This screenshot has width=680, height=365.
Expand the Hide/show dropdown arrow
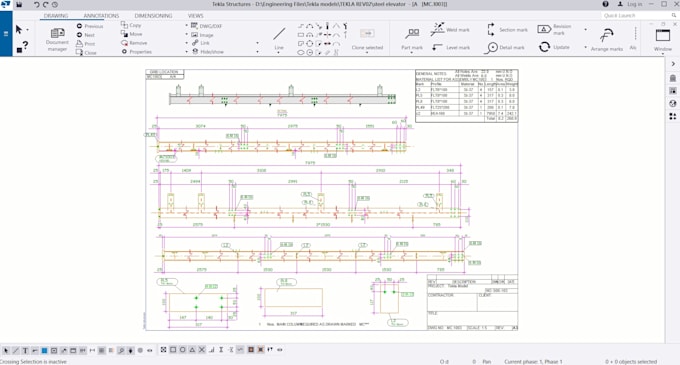(x=187, y=52)
